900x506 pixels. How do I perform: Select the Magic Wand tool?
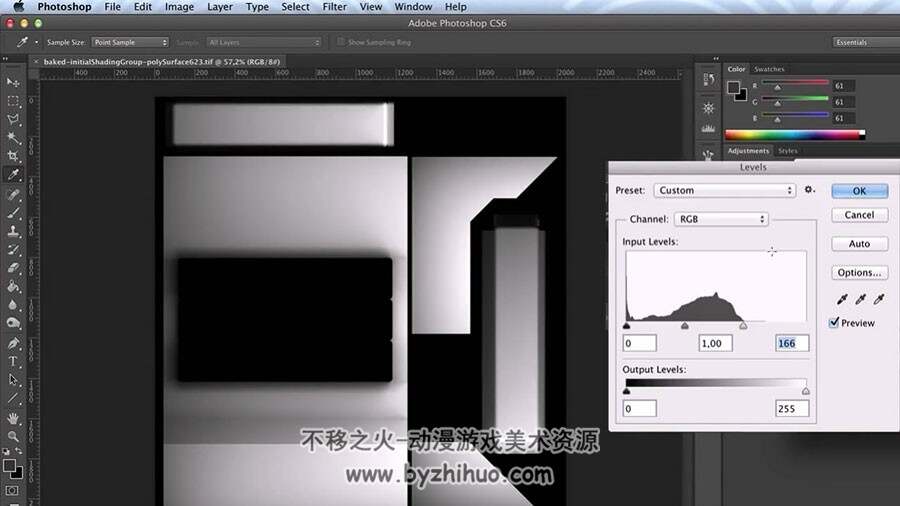click(x=13, y=138)
